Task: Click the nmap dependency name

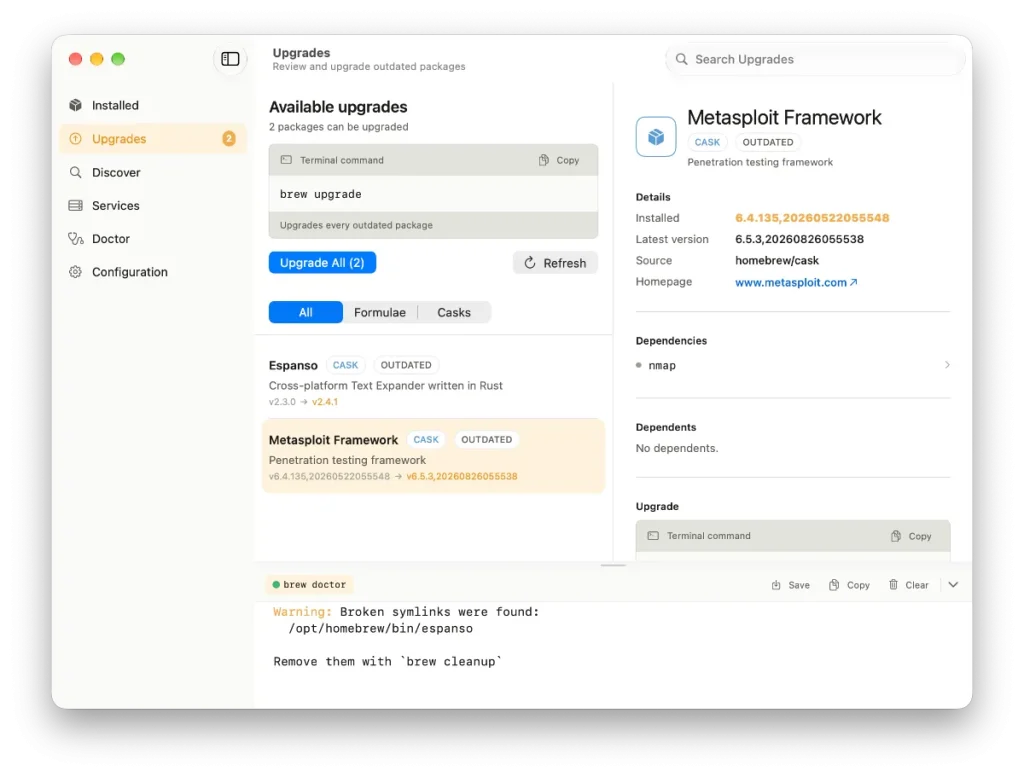Action: (662, 366)
